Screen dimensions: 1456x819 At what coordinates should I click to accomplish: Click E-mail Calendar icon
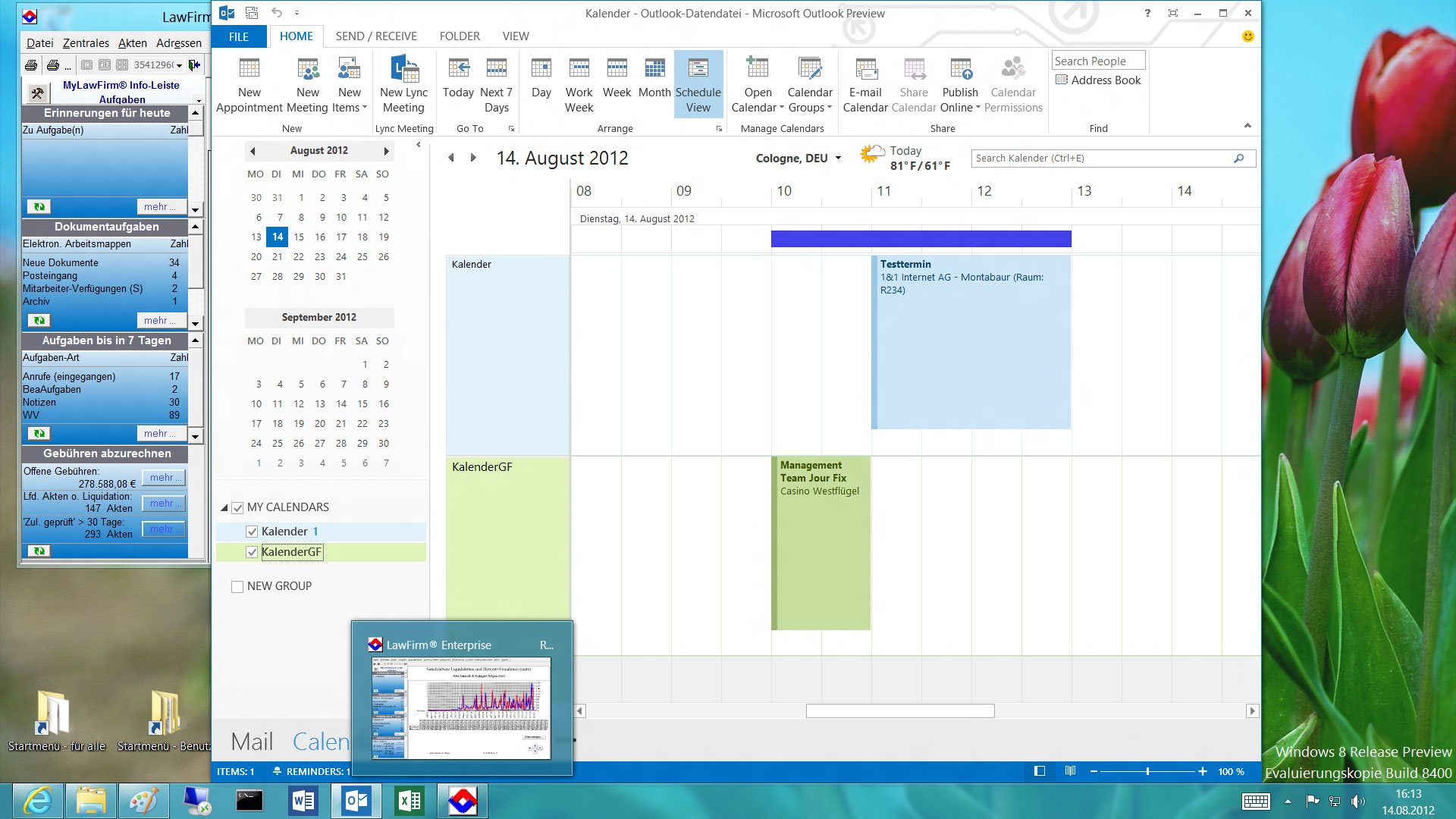(865, 70)
